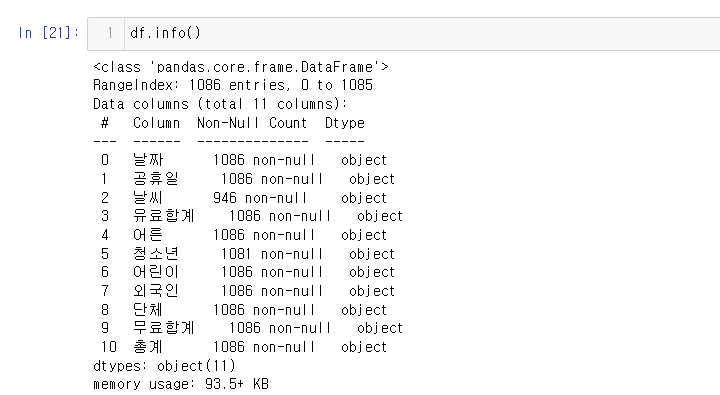Select column name 어른 in row 4
This screenshot has width=720, height=395.
[x=148, y=235]
